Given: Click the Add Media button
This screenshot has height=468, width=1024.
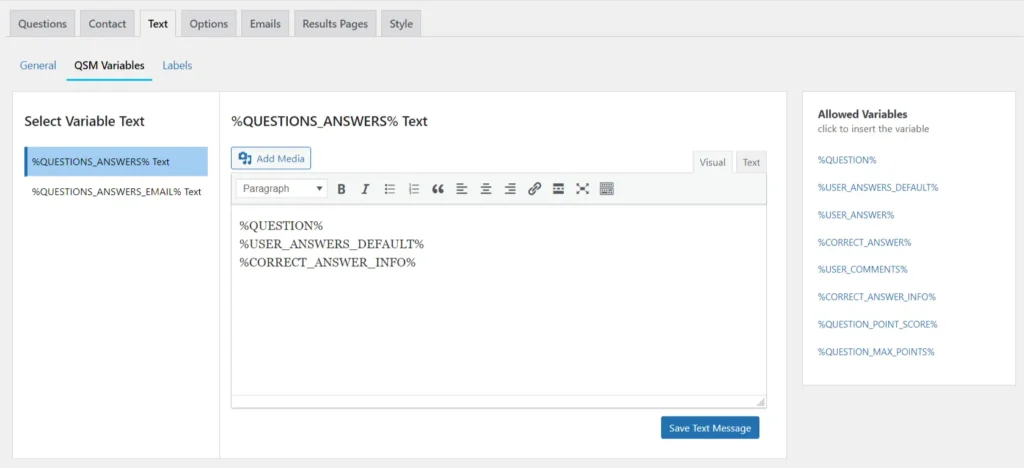Looking at the screenshot, I should point(271,158).
